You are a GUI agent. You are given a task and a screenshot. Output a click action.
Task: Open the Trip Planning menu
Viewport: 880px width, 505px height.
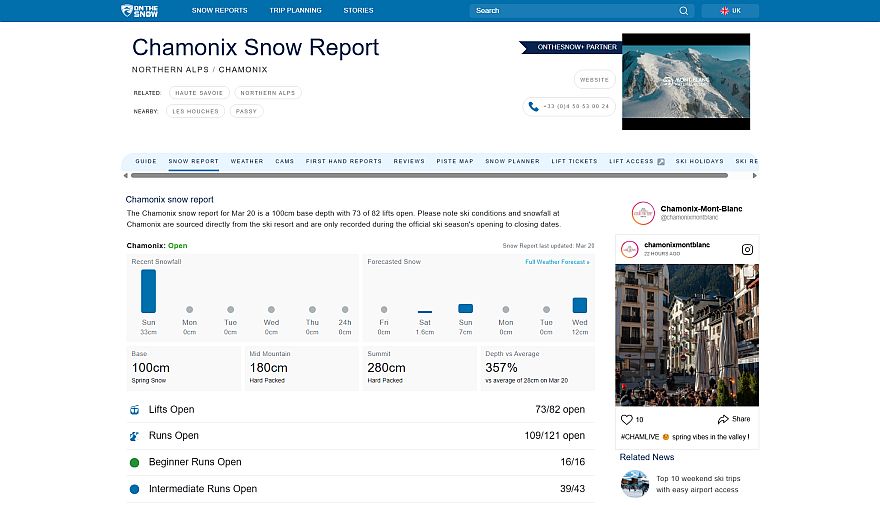click(295, 11)
